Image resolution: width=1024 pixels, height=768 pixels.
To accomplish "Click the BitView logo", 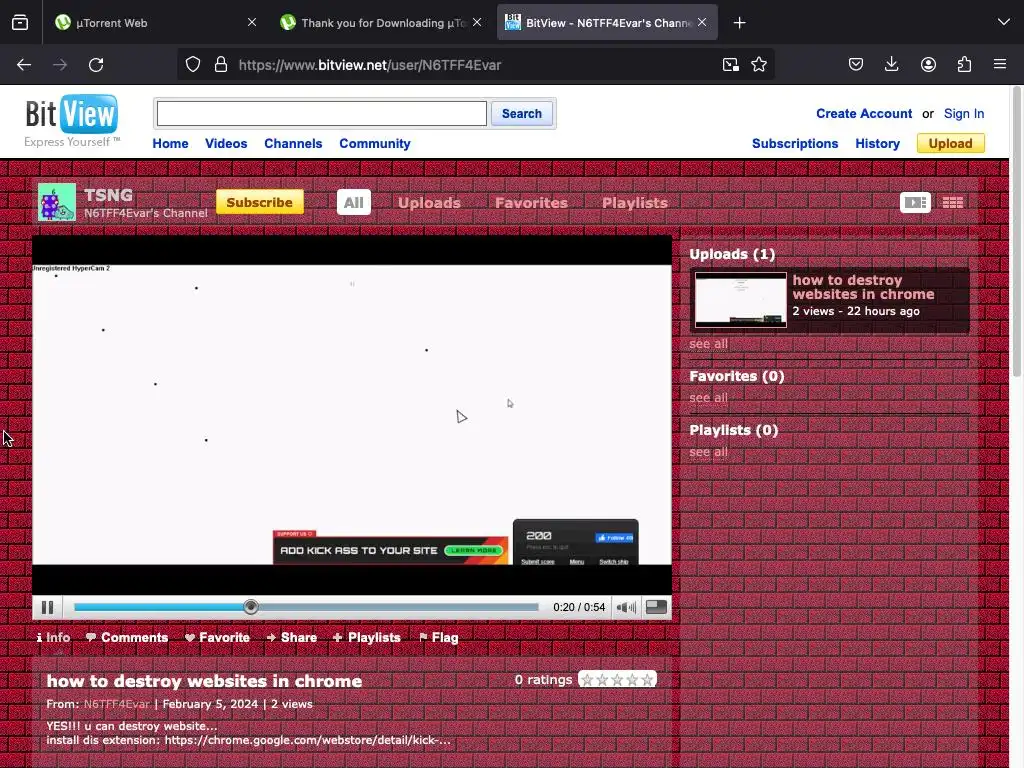I will point(72,121).
